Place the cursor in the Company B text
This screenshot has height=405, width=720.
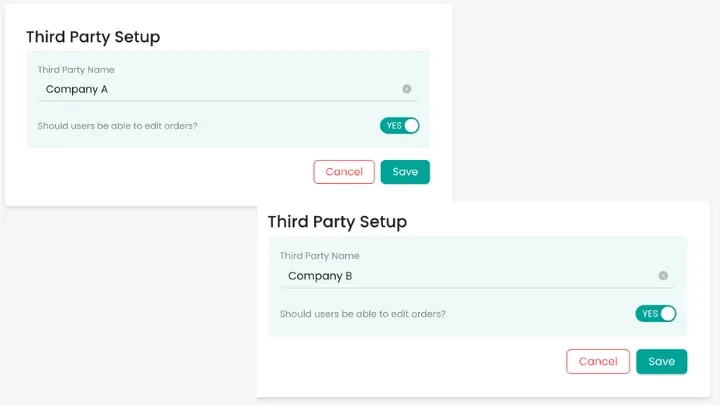point(320,276)
